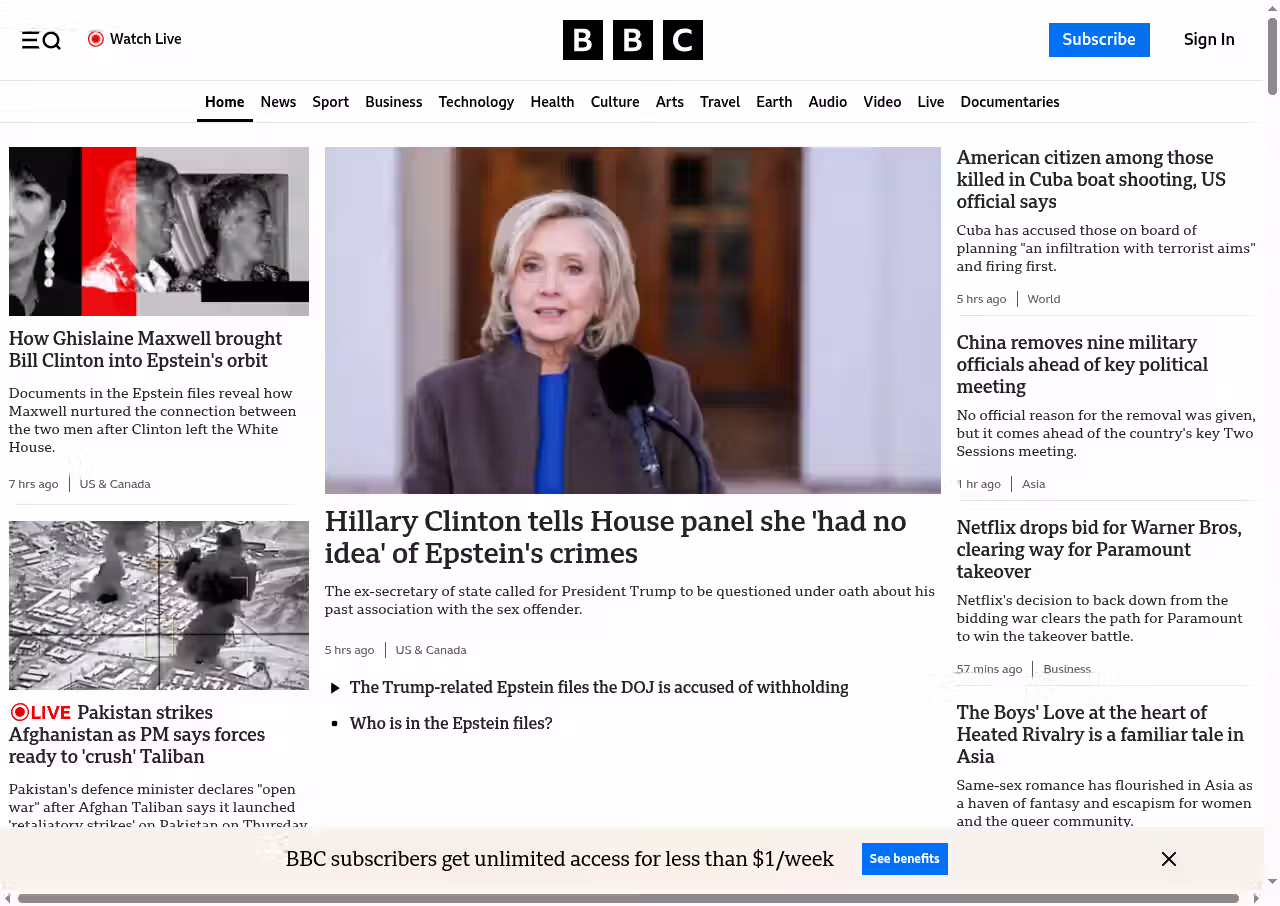The width and height of the screenshot is (1280, 906).
Task: Open the Technology section tab
Action: pos(476,102)
